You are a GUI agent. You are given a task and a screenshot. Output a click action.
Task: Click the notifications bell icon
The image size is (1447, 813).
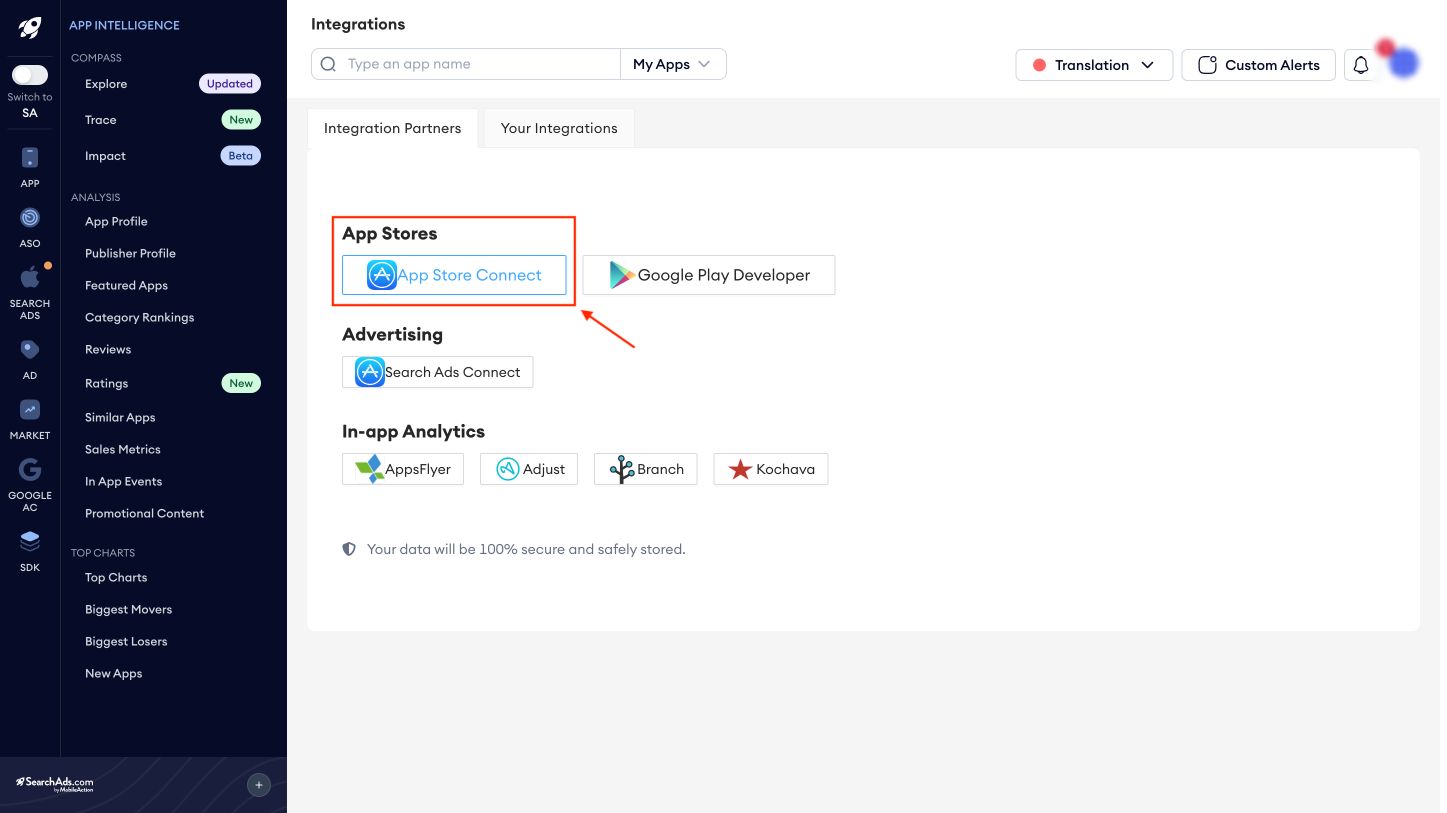coord(1361,65)
